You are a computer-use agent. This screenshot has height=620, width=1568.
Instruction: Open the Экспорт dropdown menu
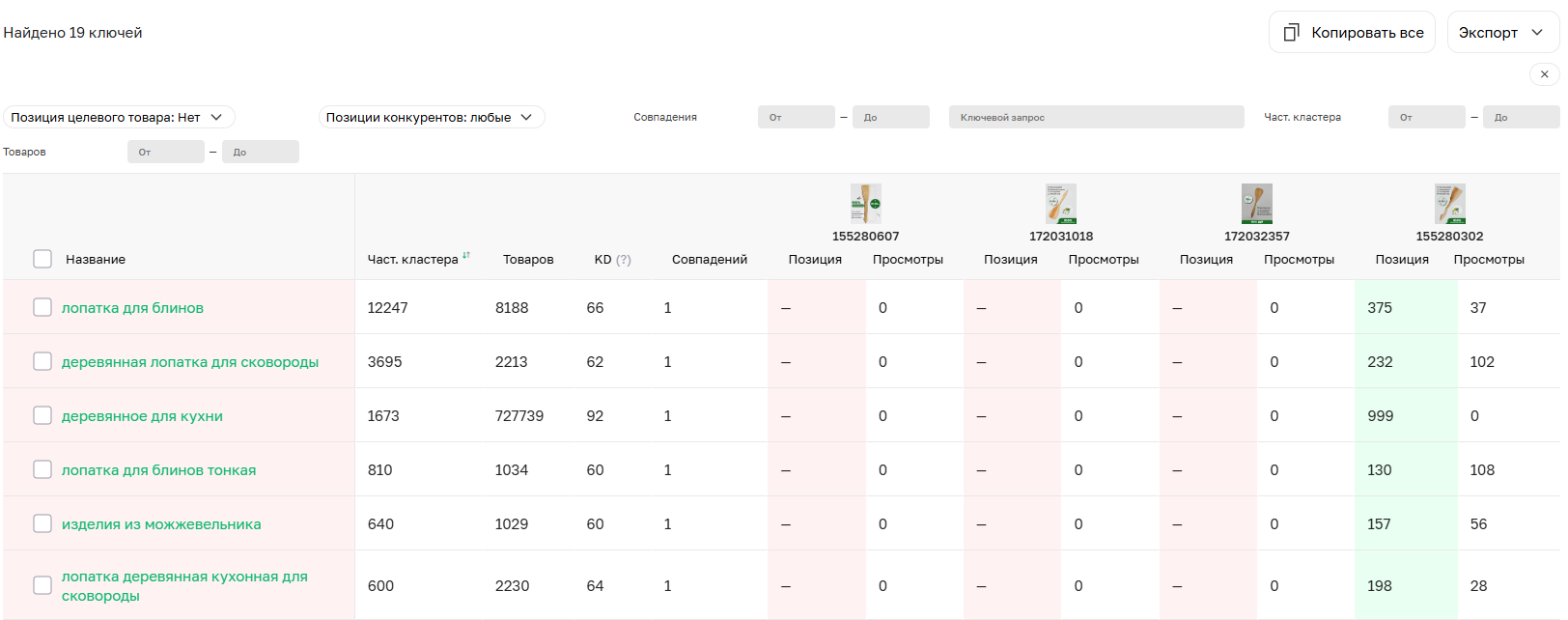1502,33
